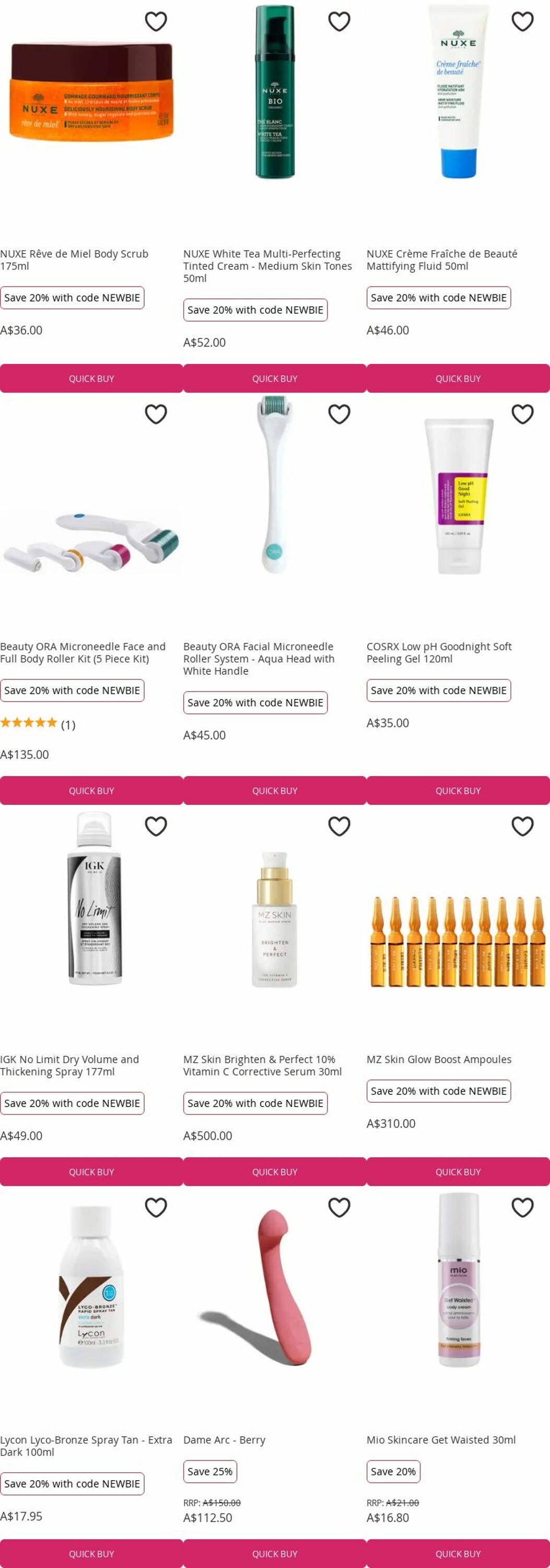The image size is (550, 1568).
Task: Open the Beauty ORA five-star review rating
Action: 38,723
